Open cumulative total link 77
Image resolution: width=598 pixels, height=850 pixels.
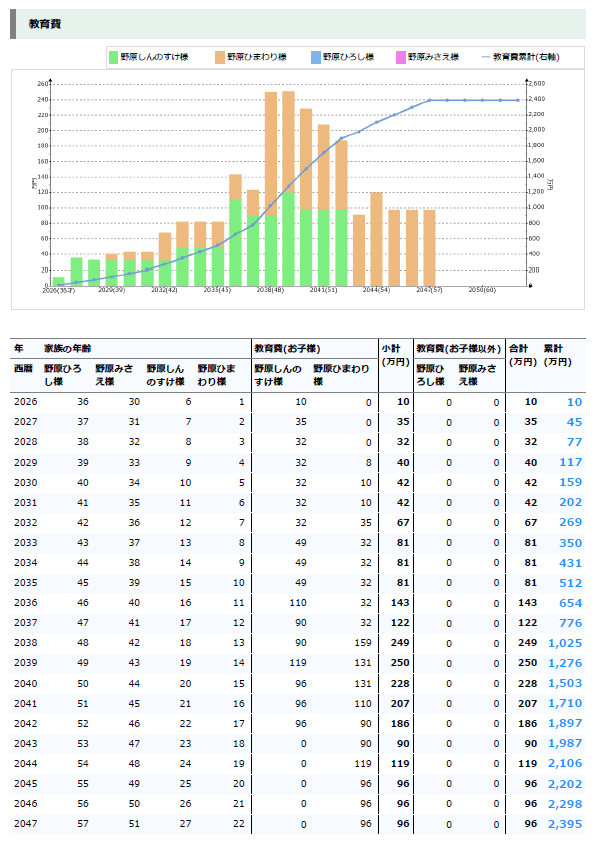tap(574, 442)
